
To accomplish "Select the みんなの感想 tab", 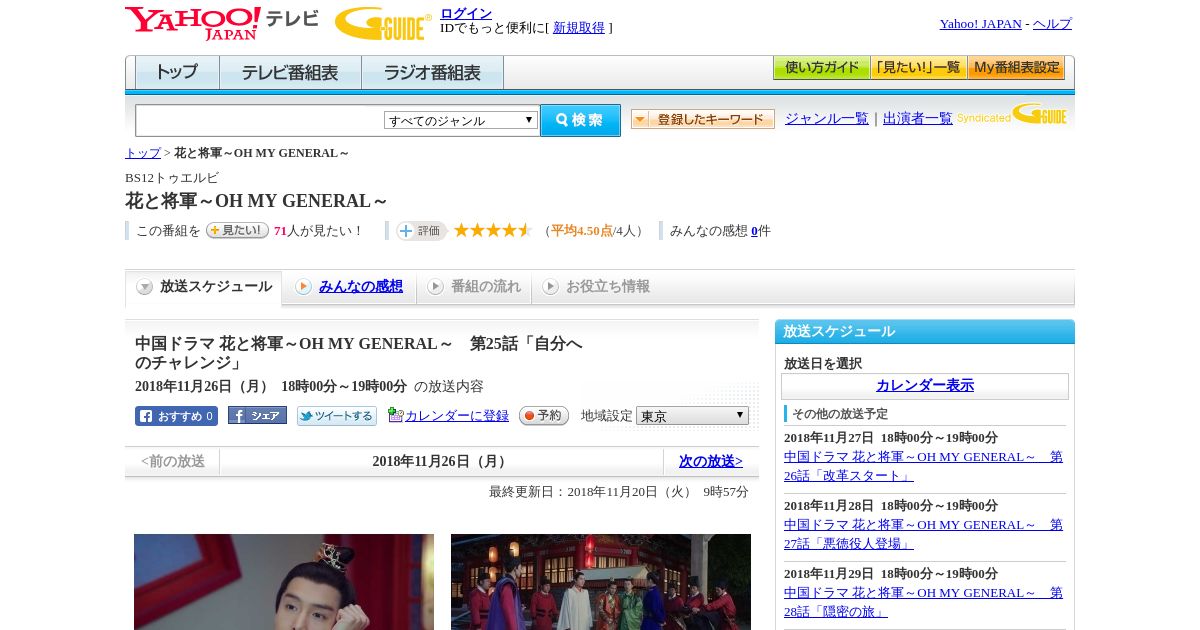I will (349, 287).
